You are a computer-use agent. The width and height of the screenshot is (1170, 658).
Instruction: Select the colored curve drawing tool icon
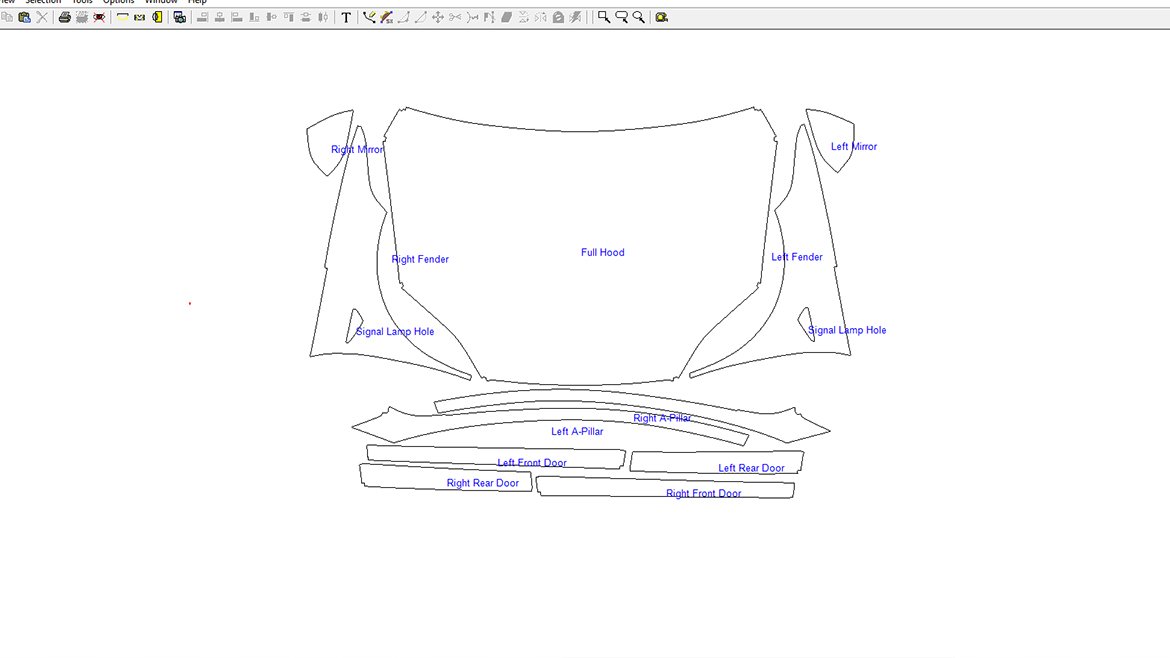pos(387,17)
